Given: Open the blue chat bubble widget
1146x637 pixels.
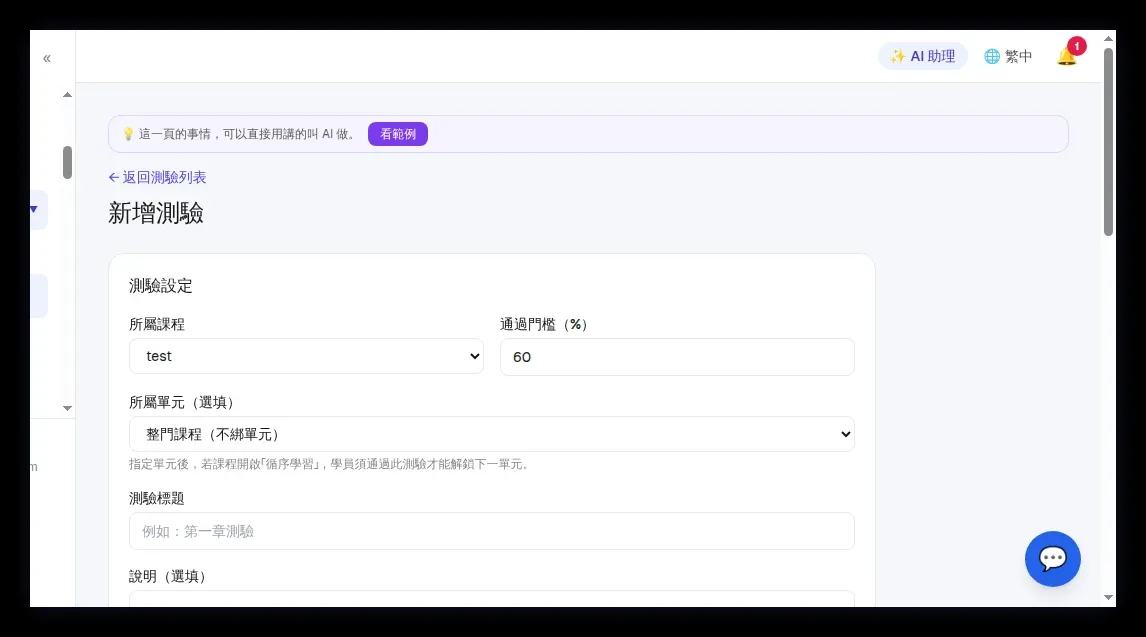Looking at the screenshot, I should 1052,559.
